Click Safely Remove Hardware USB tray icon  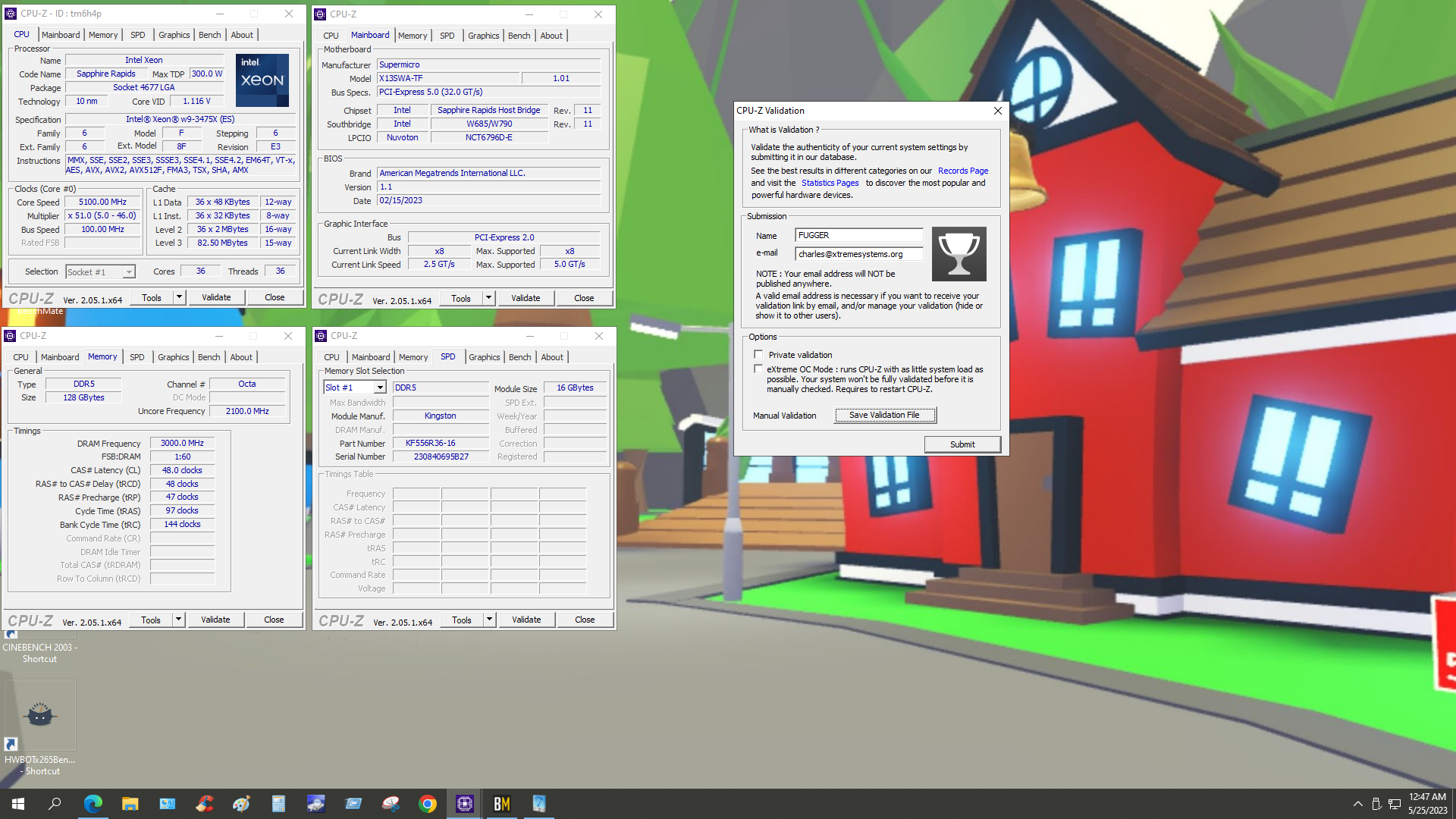pyautogui.click(x=1376, y=804)
